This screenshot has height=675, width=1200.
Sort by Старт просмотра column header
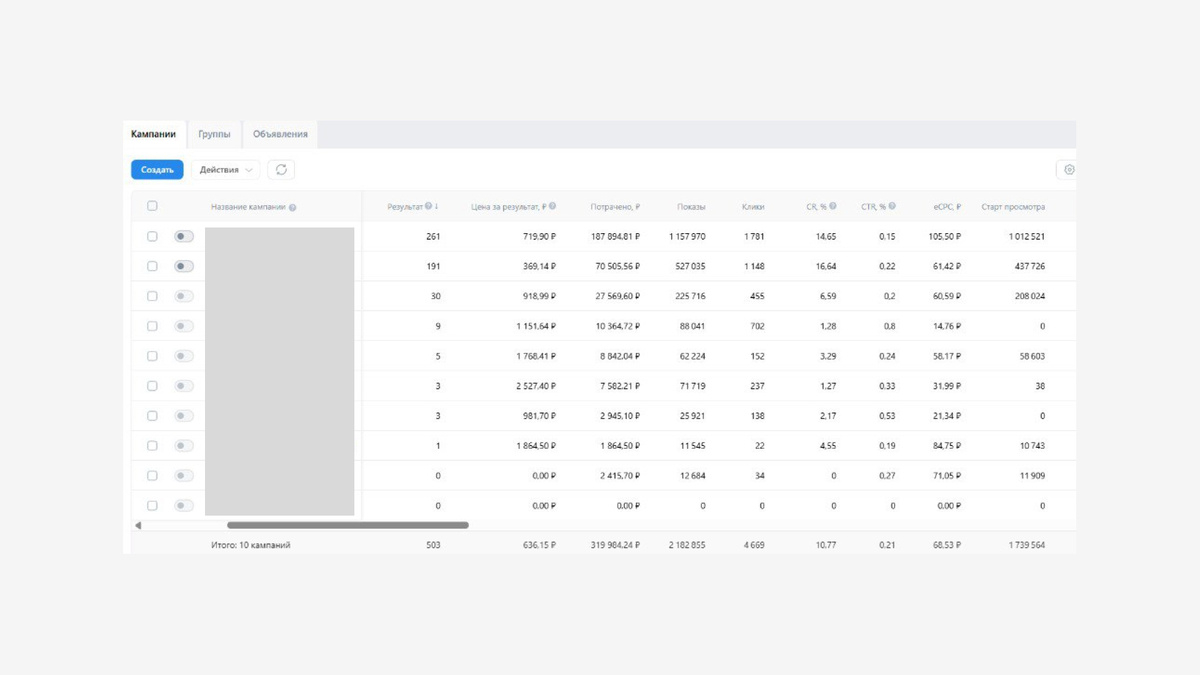[1013, 207]
